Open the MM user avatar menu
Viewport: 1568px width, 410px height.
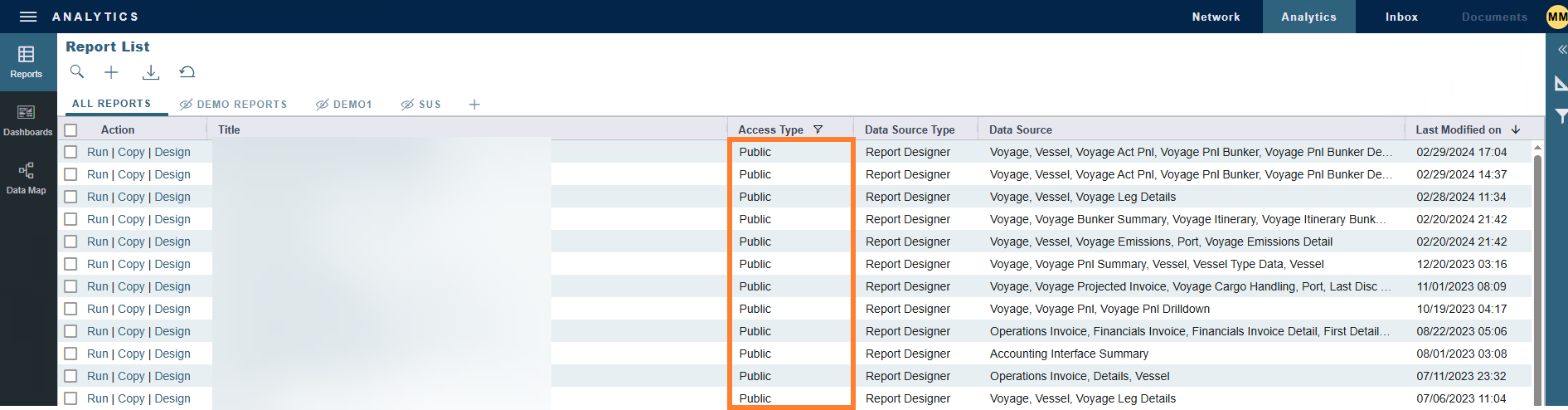(x=1556, y=17)
